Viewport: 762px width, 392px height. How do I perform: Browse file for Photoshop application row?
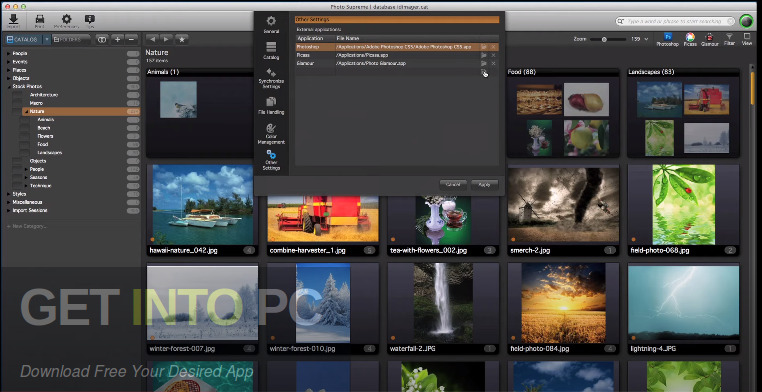tap(484, 47)
